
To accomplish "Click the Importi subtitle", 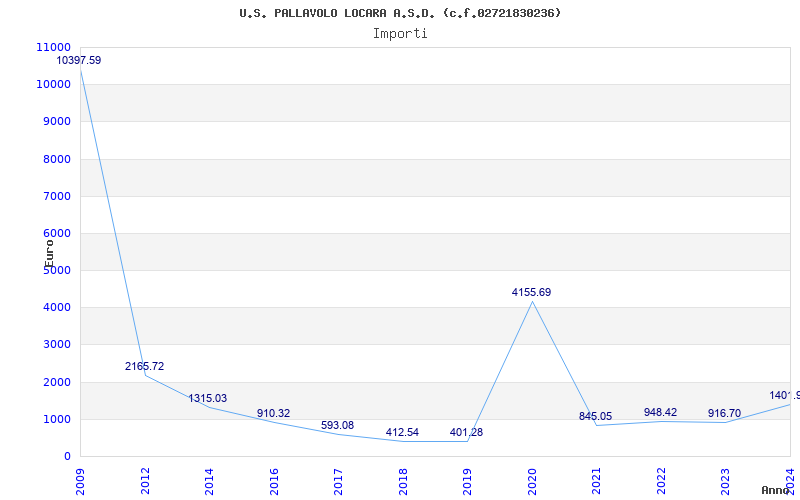I will click(x=400, y=34).
